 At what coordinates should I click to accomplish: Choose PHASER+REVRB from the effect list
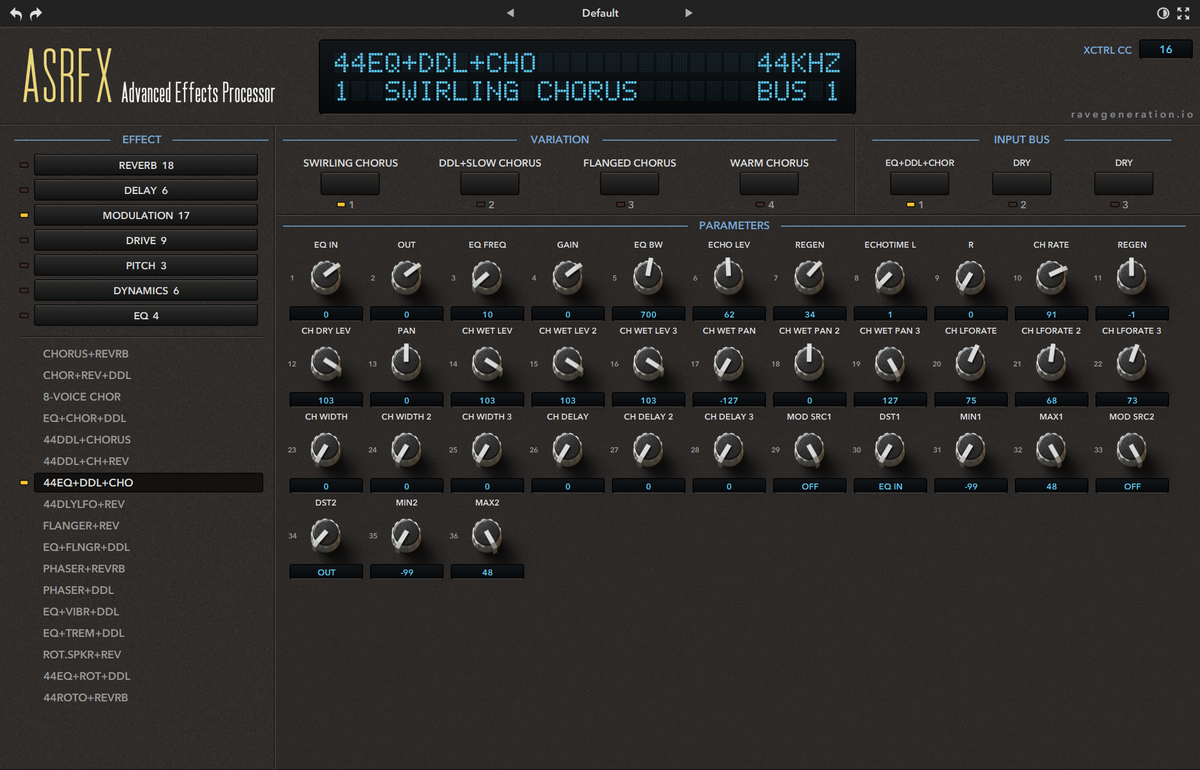[84, 569]
